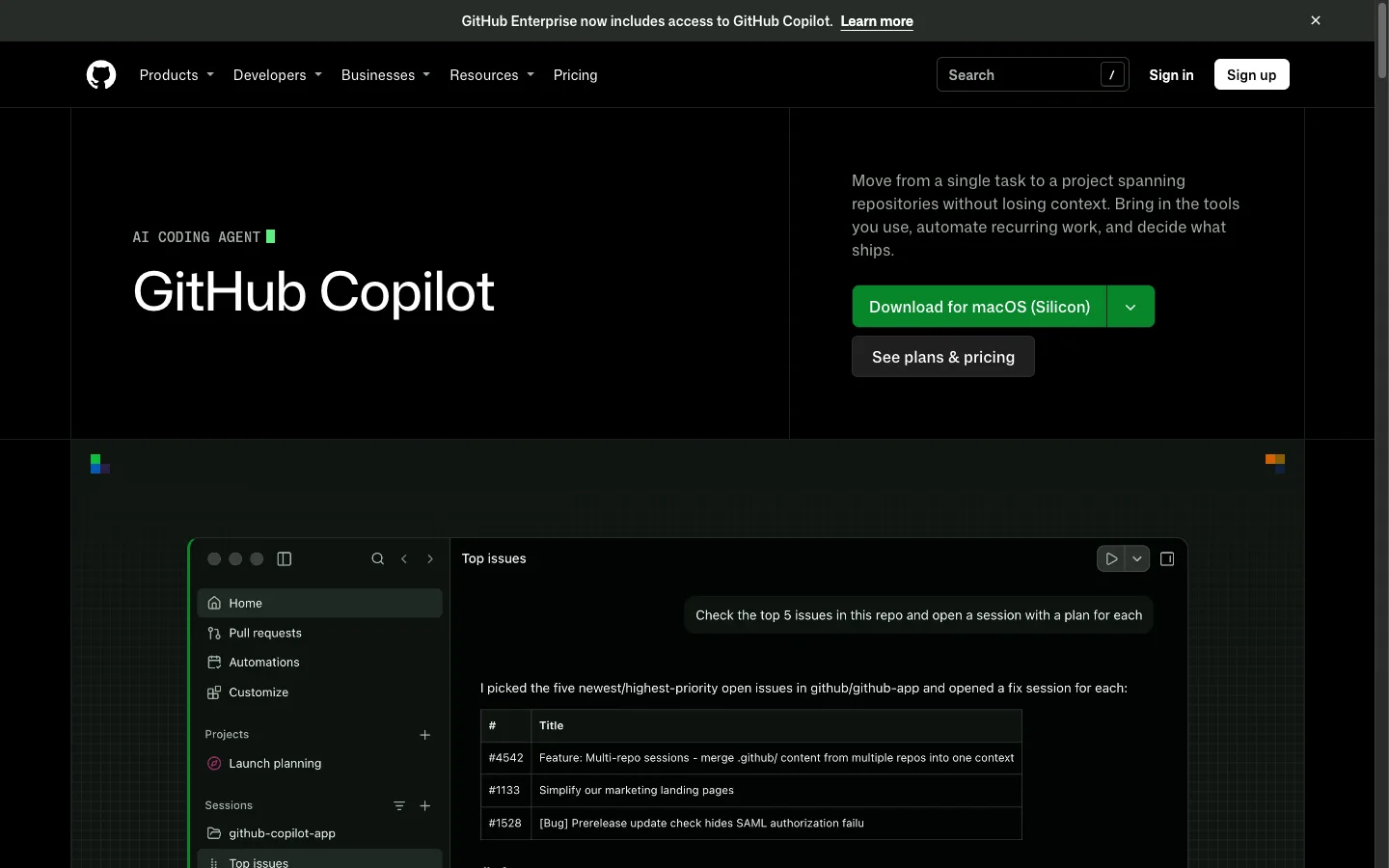Image resolution: width=1389 pixels, height=868 pixels.
Task: Open the dropdown next to the play button
Action: pyautogui.click(x=1137, y=558)
